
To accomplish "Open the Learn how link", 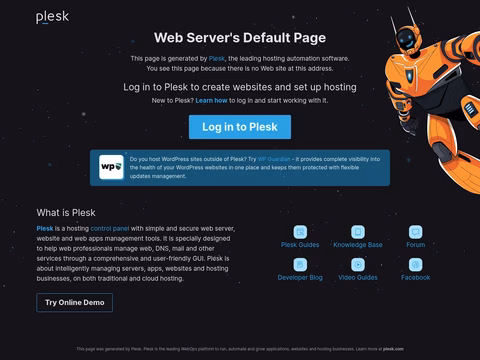I will (x=211, y=101).
